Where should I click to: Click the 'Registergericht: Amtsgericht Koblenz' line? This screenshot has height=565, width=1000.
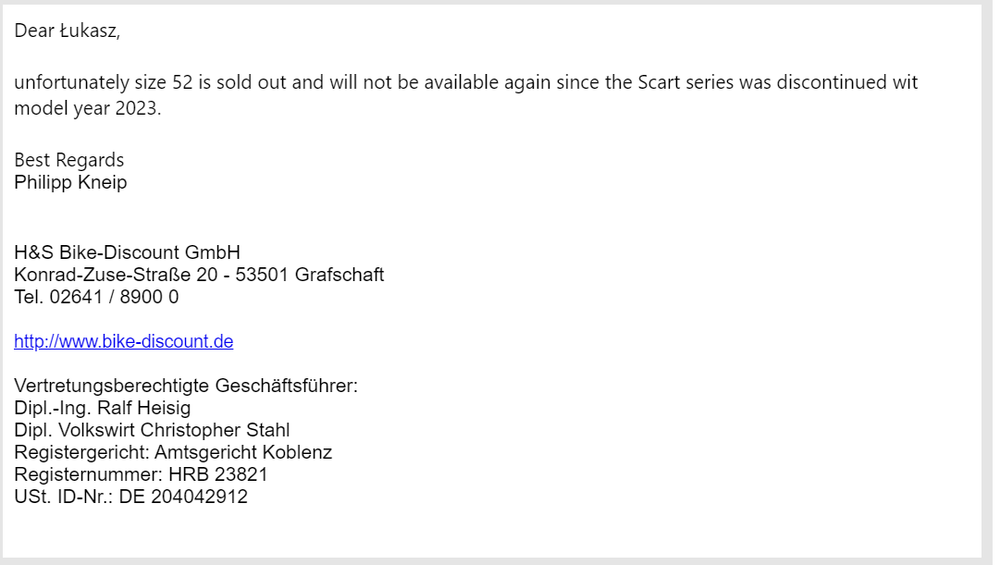pyautogui.click(x=173, y=452)
